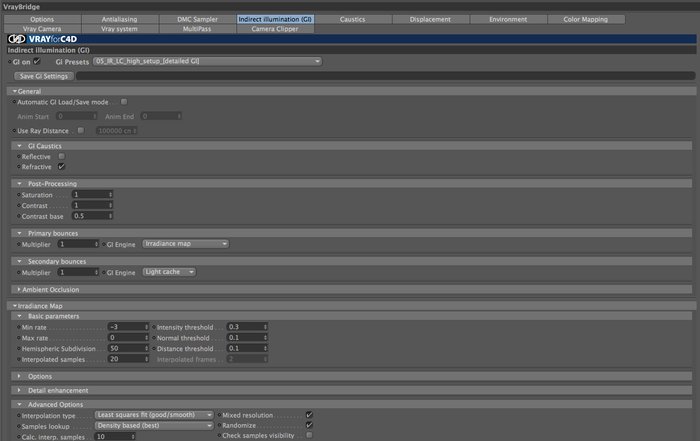Collapse the Secondary bounces group

pyautogui.click(x=19, y=261)
